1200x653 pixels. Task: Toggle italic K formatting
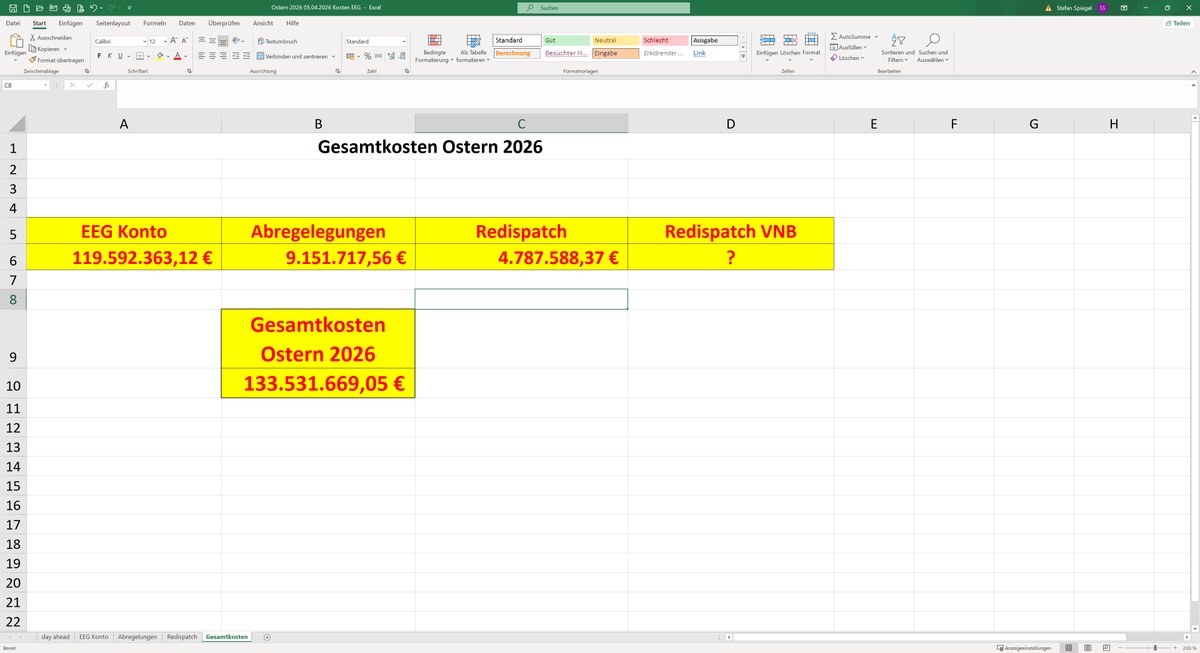coord(109,56)
